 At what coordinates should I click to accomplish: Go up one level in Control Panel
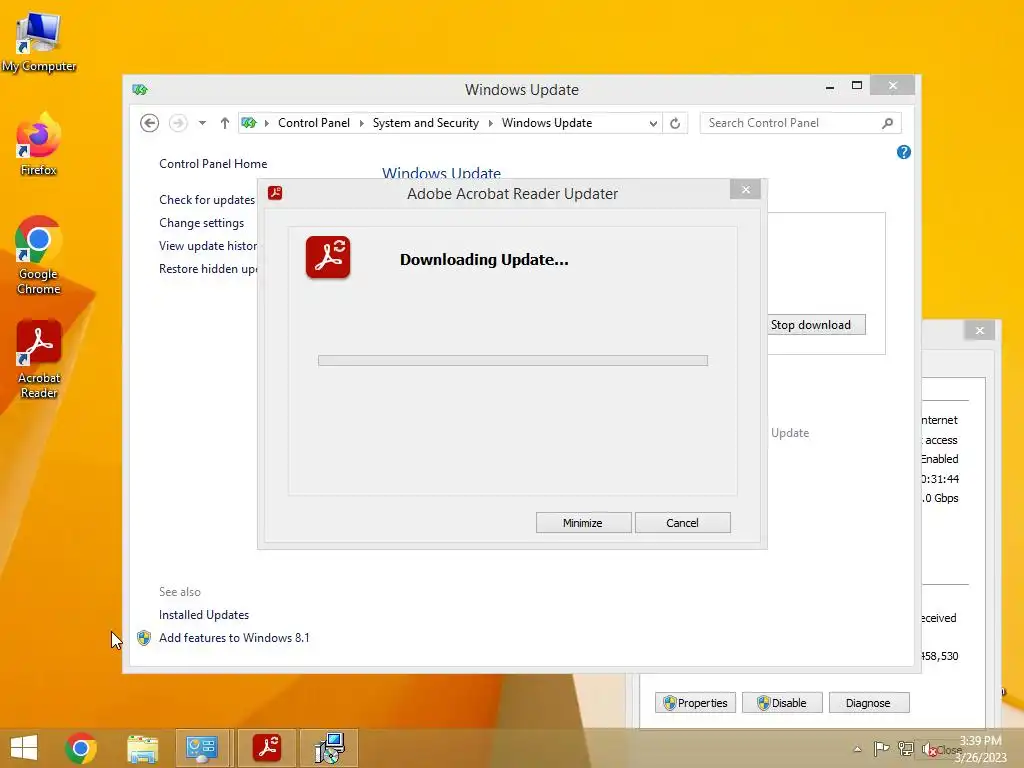[x=225, y=123]
